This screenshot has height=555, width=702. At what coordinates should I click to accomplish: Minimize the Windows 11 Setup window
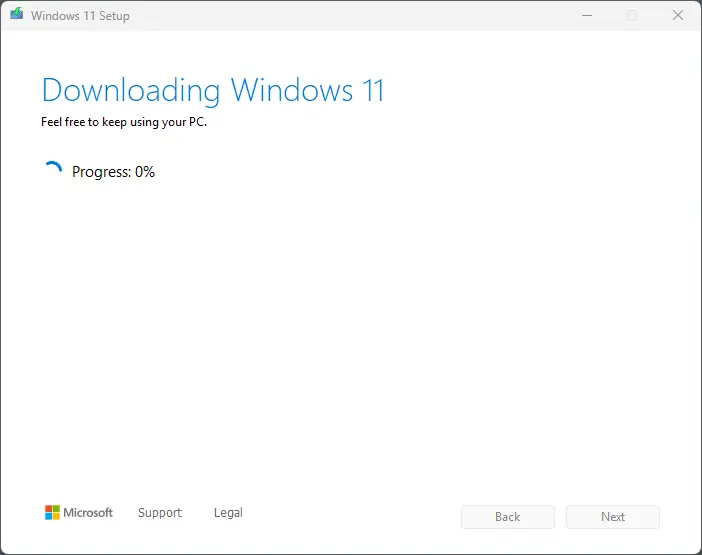587,15
